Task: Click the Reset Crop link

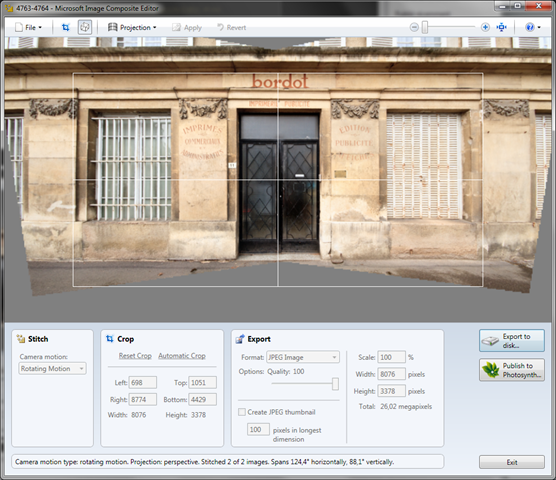Action: tap(135, 356)
